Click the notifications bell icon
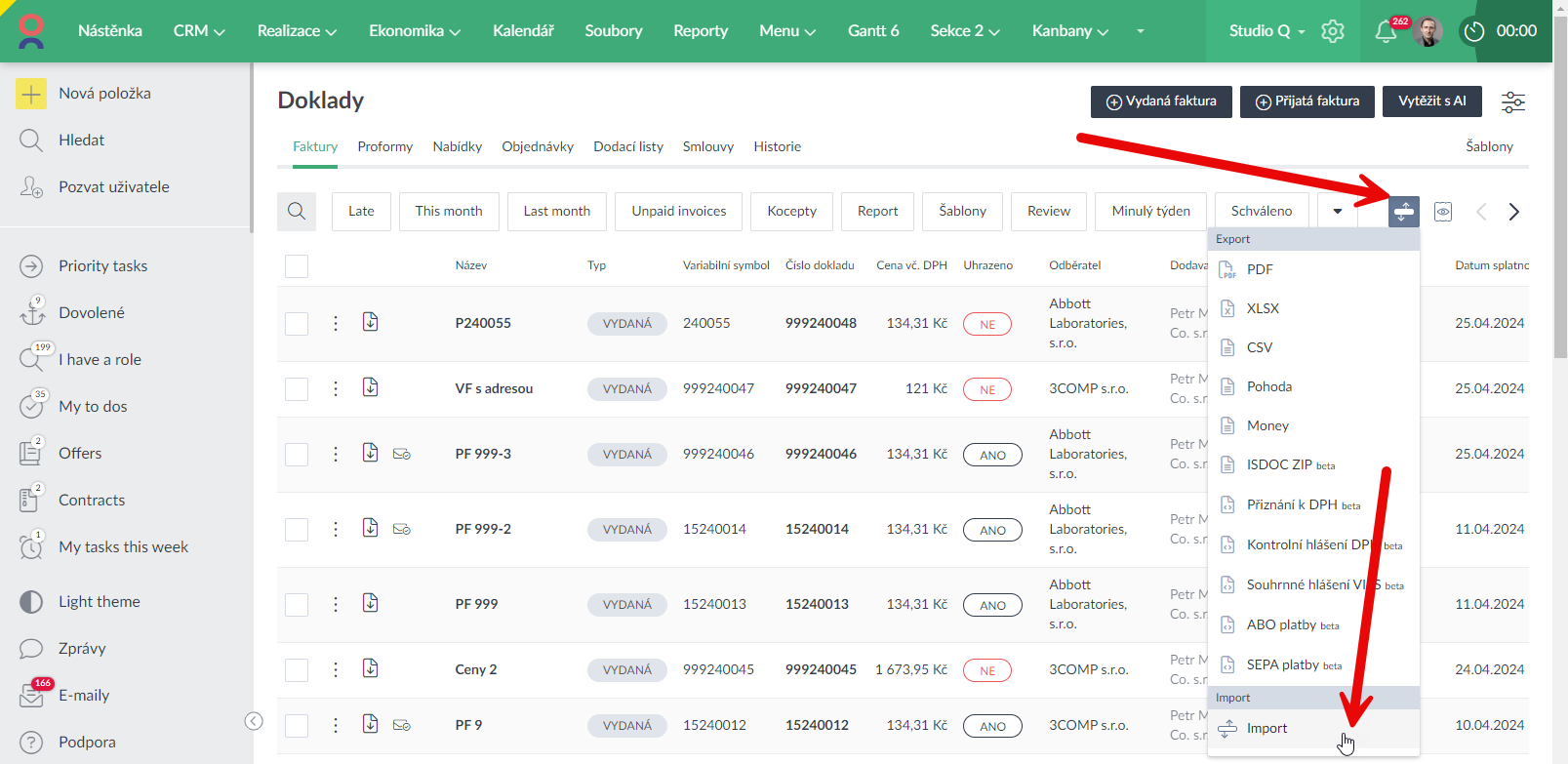The height and width of the screenshot is (764, 1568). pyautogui.click(x=1386, y=31)
